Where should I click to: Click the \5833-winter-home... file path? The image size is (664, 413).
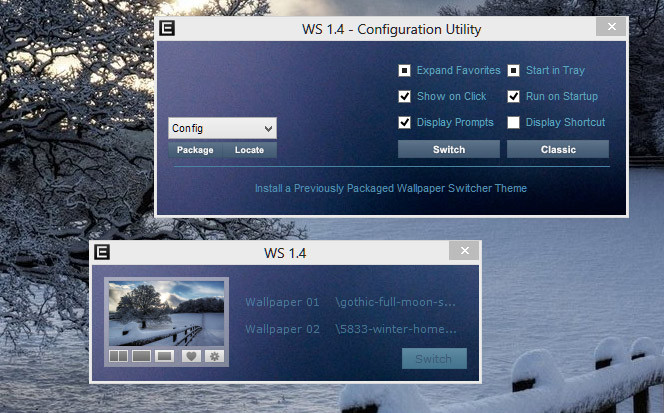396,329
